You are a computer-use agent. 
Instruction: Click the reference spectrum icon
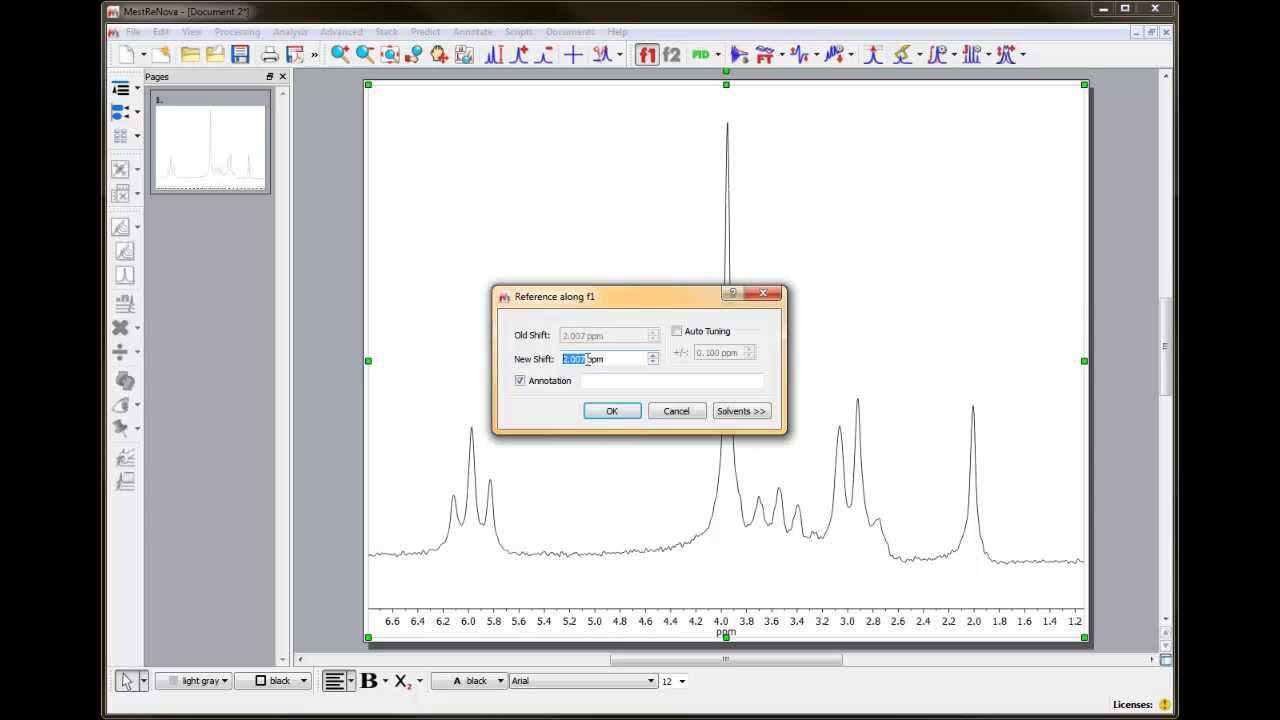pos(873,55)
